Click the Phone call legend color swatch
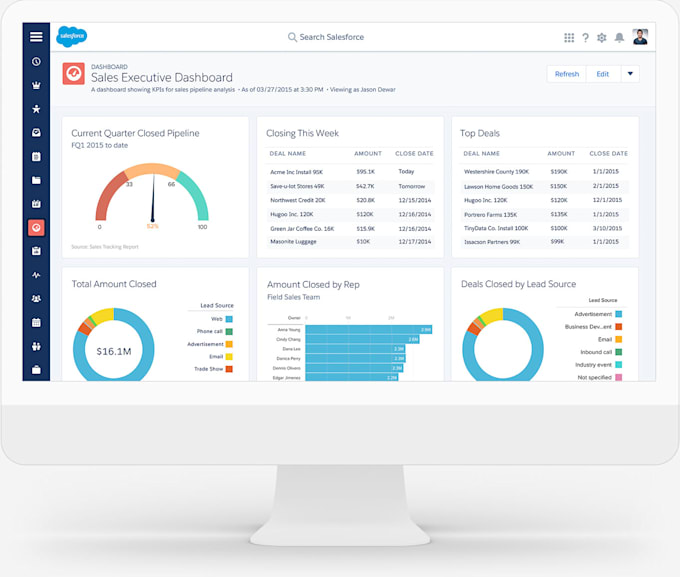Image resolution: width=680 pixels, height=577 pixels. tap(229, 332)
